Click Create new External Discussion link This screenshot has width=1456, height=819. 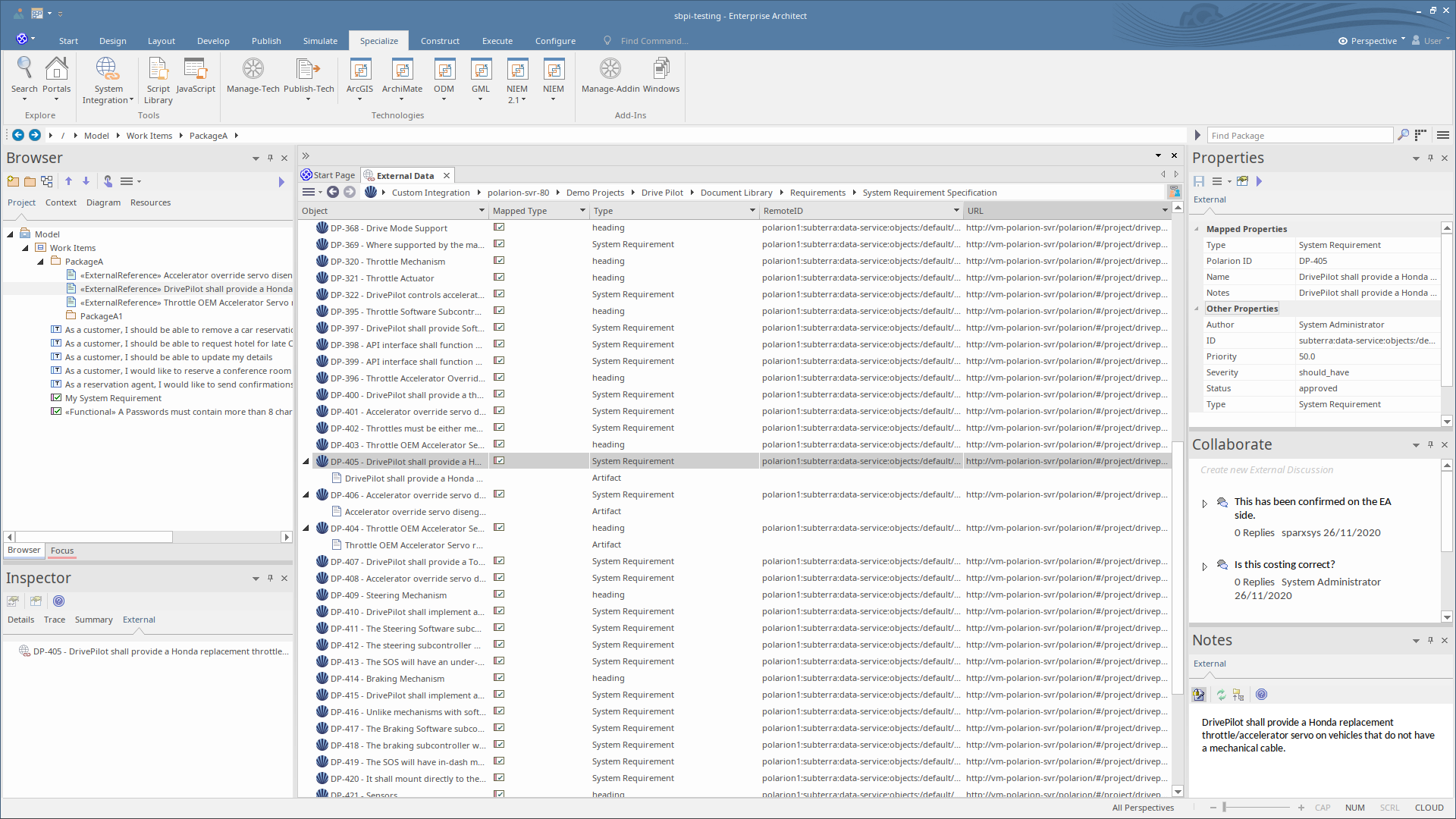pyautogui.click(x=1266, y=469)
